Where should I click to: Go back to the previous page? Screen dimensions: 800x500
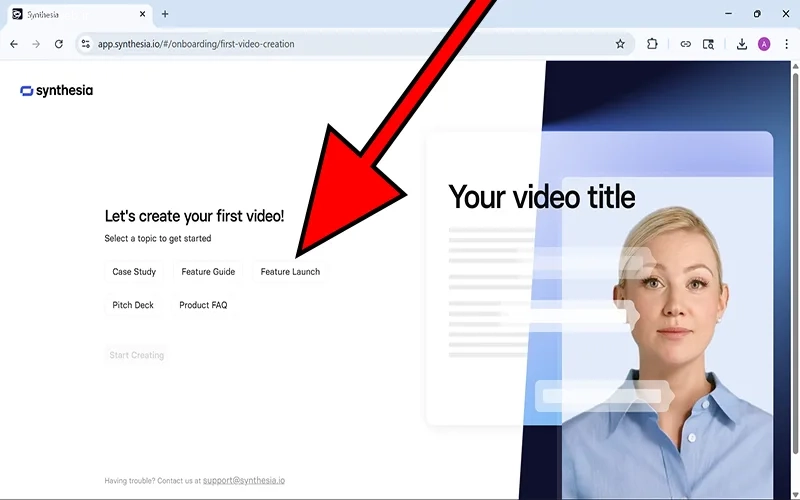14,44
